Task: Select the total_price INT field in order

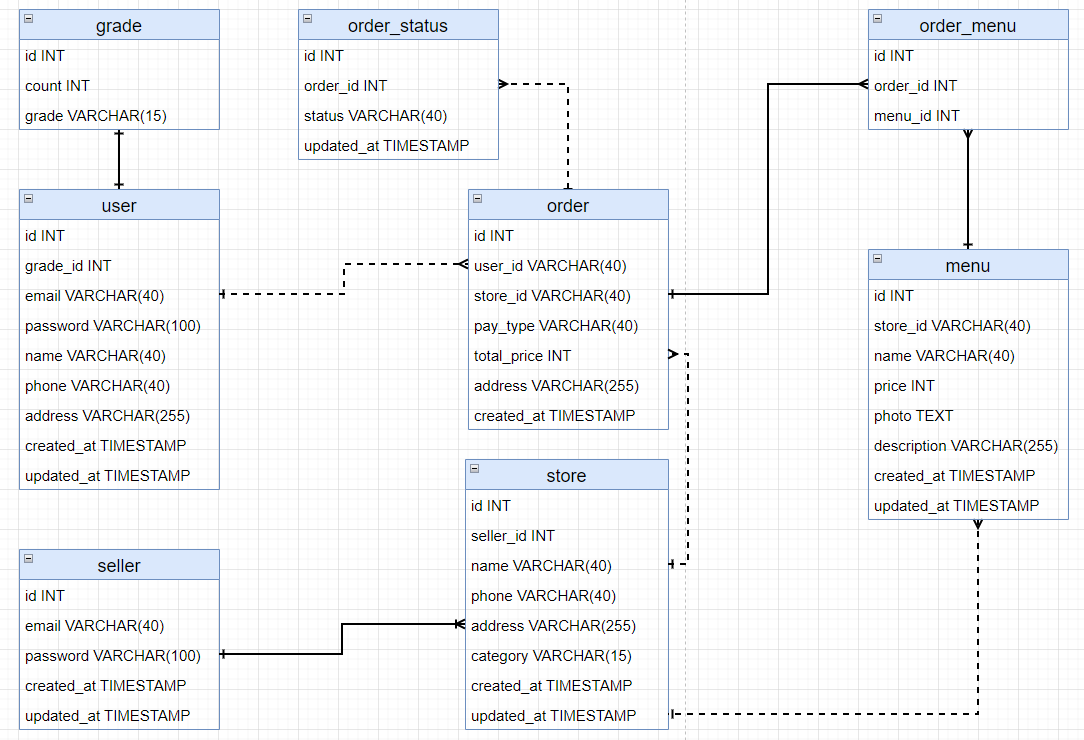Action: tap(520, 355)
